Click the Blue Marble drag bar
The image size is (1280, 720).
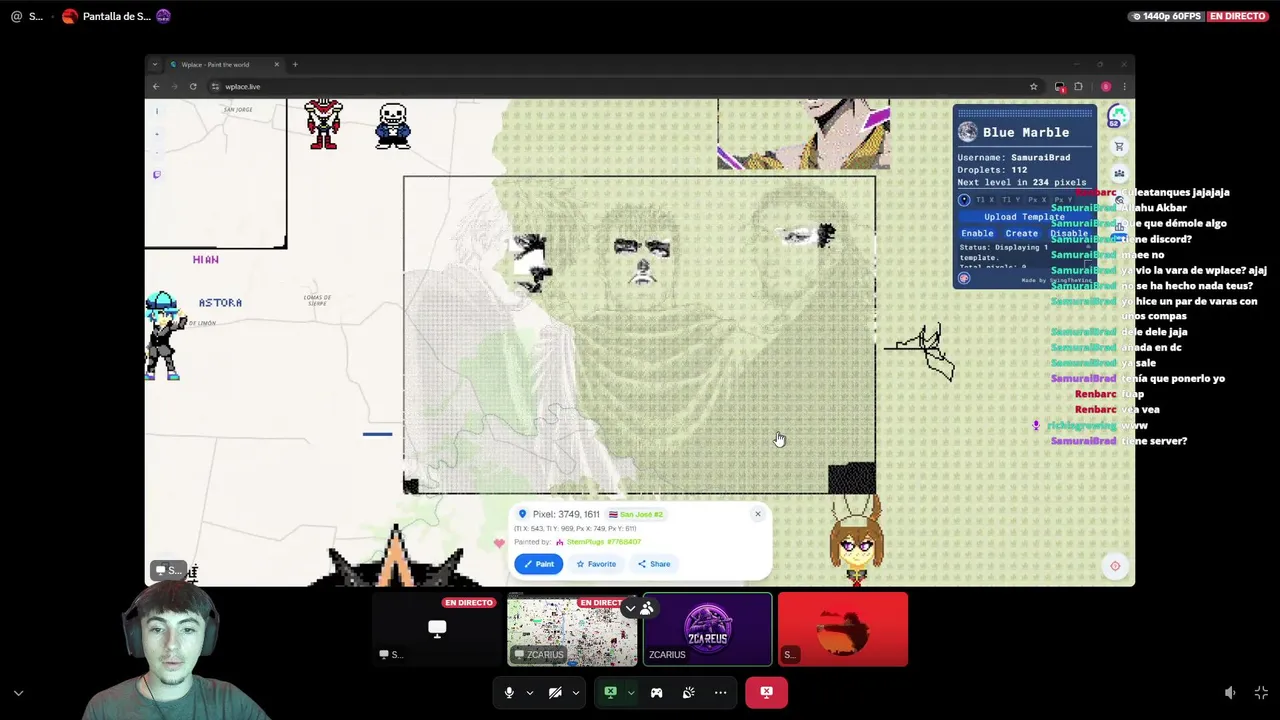coord(1025,113)
